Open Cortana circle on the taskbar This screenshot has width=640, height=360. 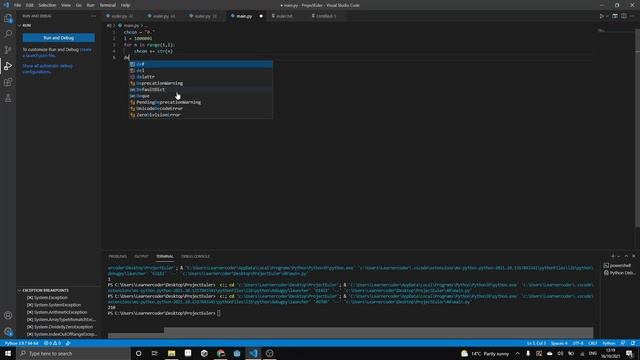[x=138, y=353]
